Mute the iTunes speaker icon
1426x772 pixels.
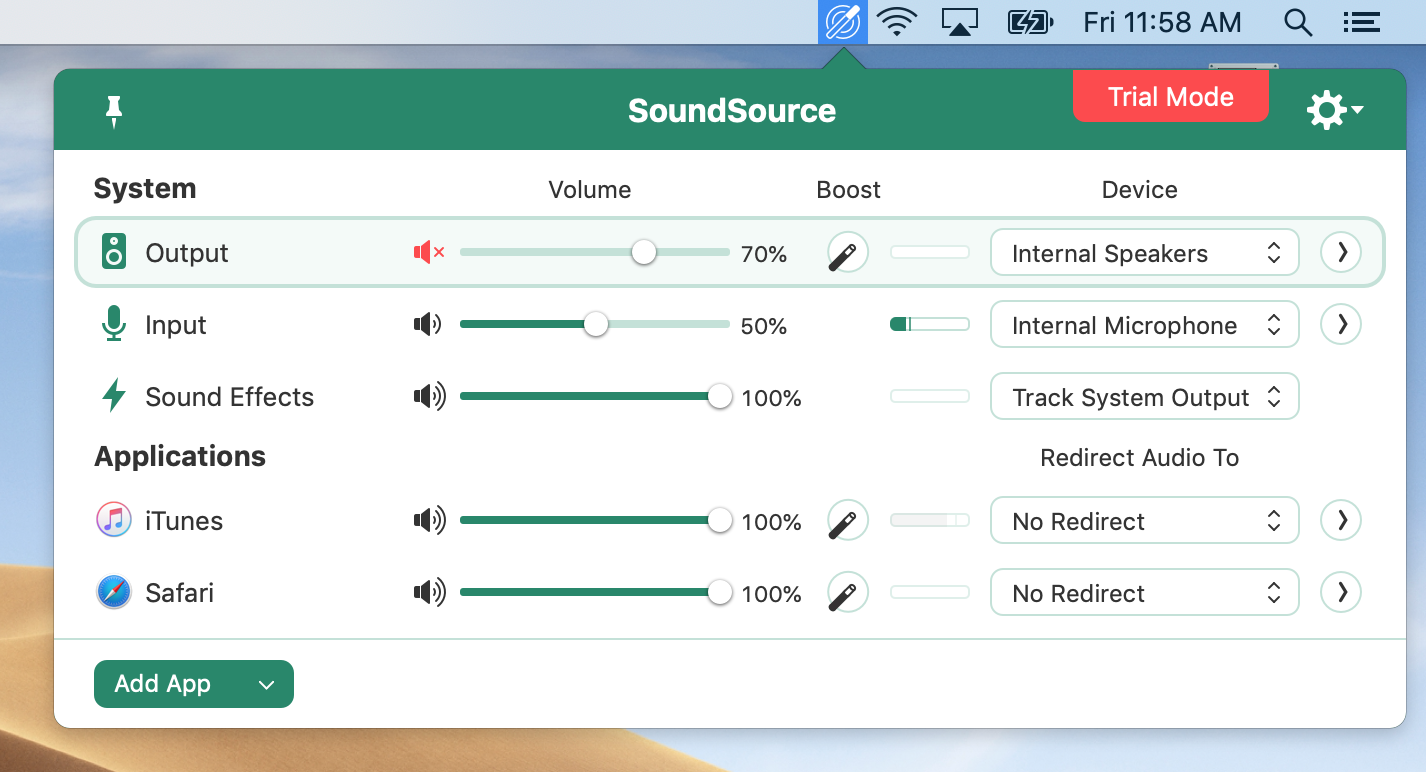[430, 521]
